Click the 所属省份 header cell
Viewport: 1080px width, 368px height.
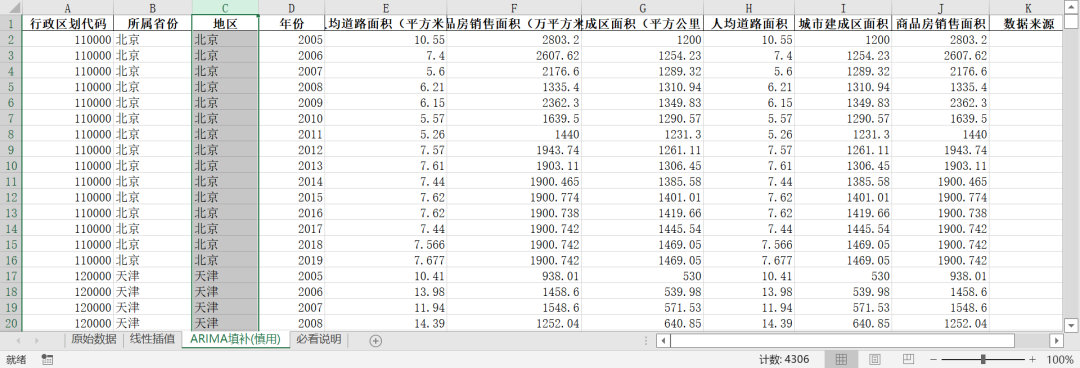[152, 23]
